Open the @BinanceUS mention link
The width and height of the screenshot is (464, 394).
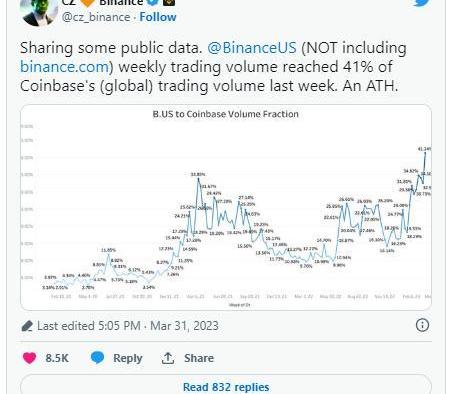coord(252,48)
